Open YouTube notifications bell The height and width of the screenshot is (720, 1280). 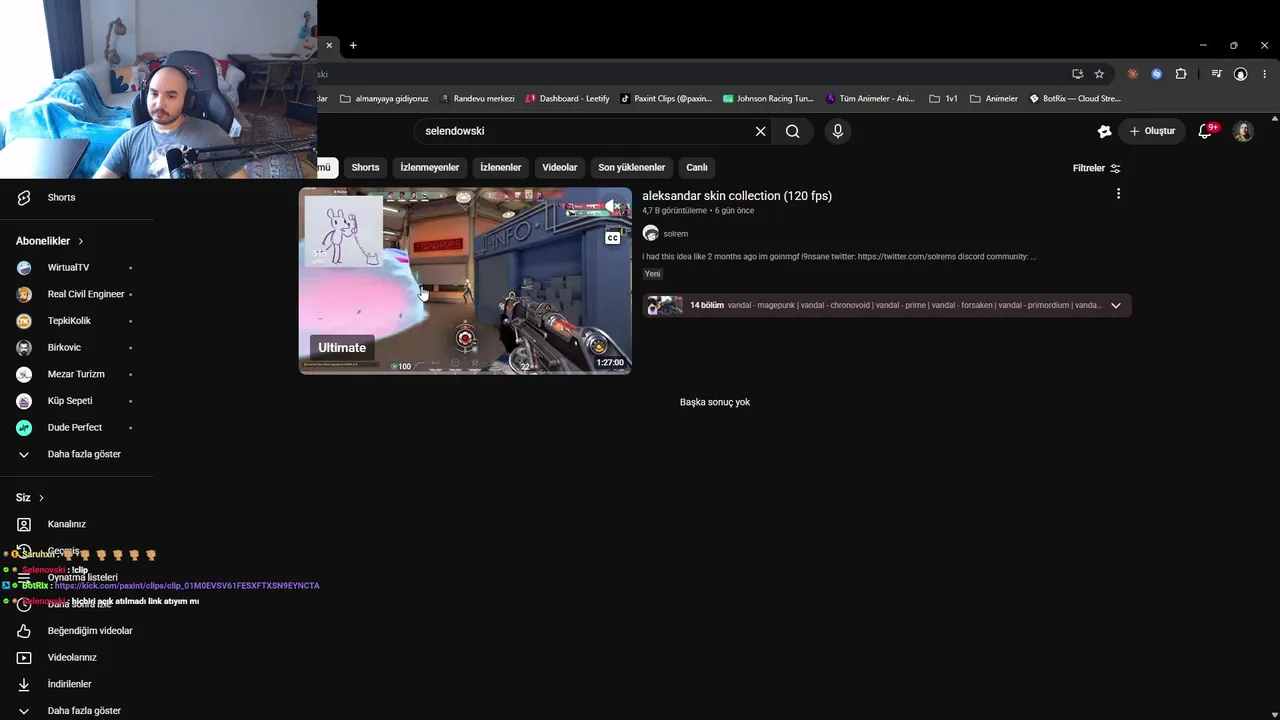(1206, 131)
